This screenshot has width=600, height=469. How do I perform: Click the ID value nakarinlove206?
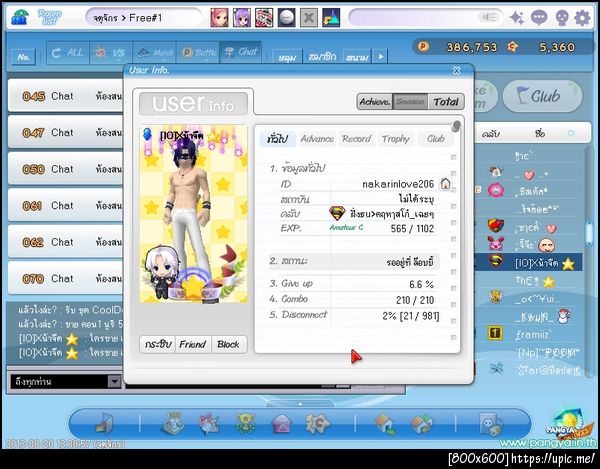(x=398, y=184)
